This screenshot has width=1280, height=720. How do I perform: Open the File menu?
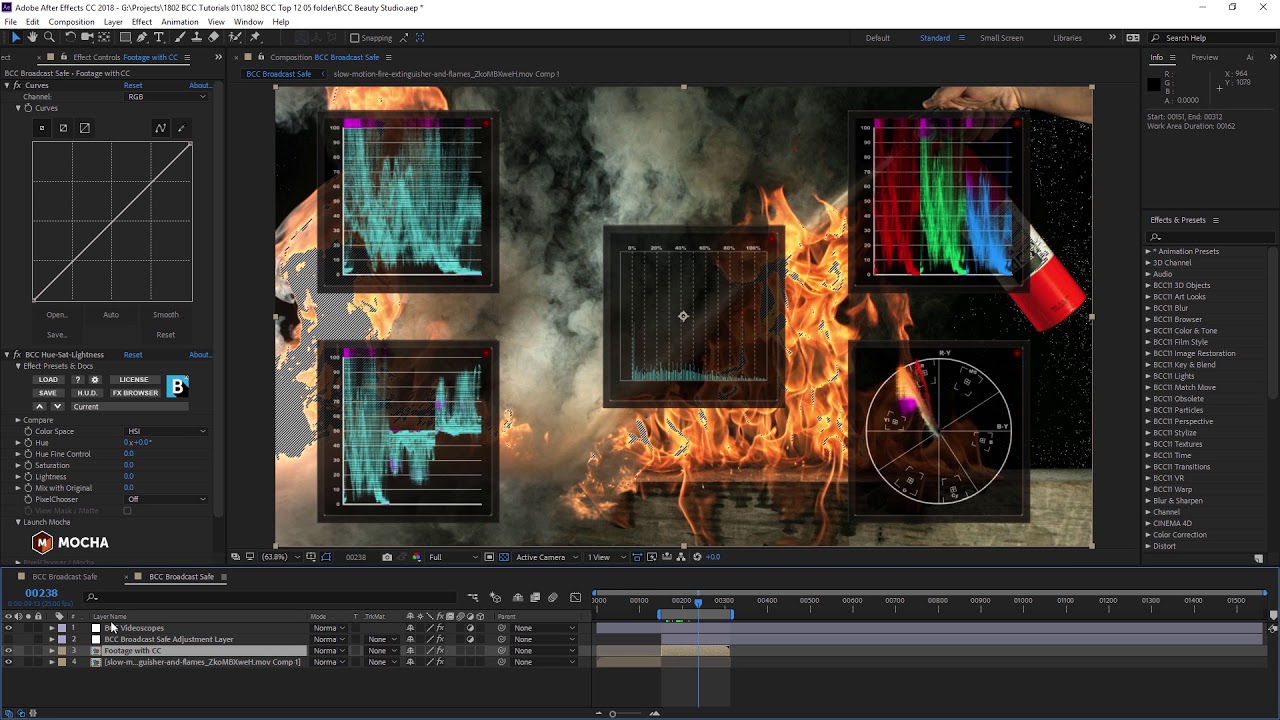point(10,22)
